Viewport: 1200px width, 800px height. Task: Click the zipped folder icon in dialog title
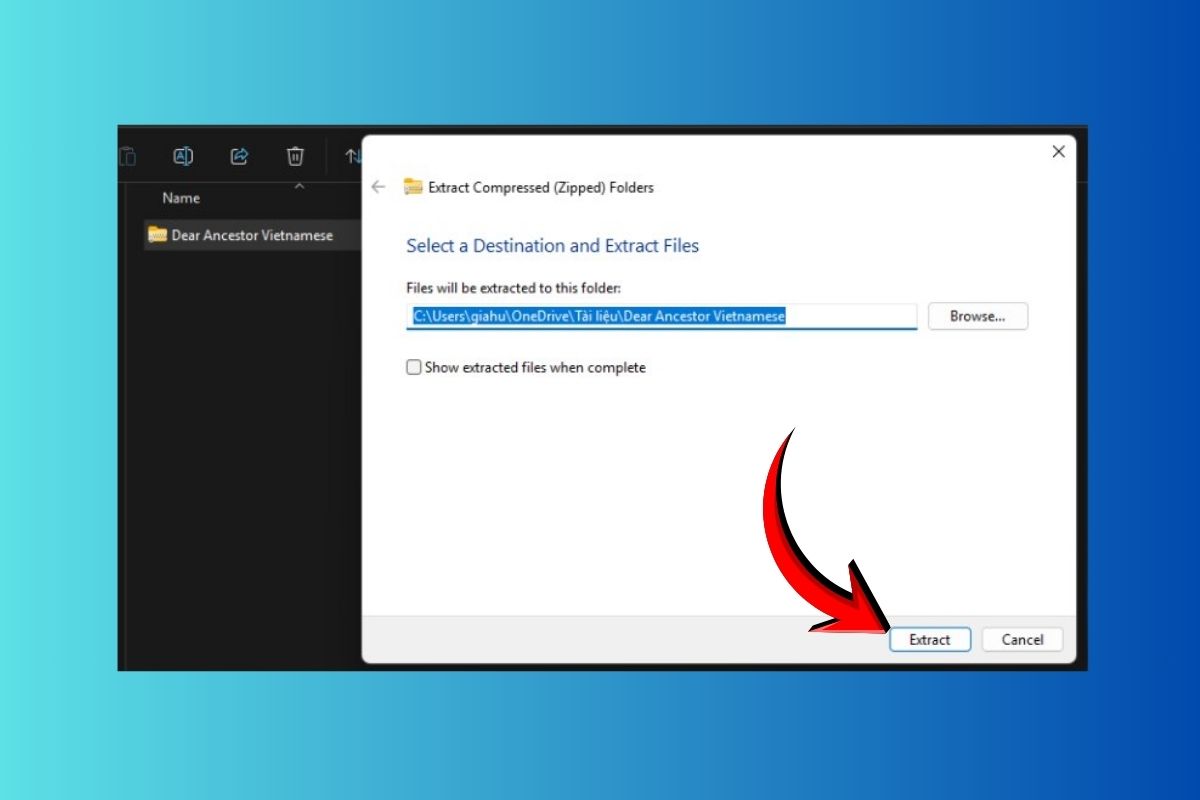[413, 186]
